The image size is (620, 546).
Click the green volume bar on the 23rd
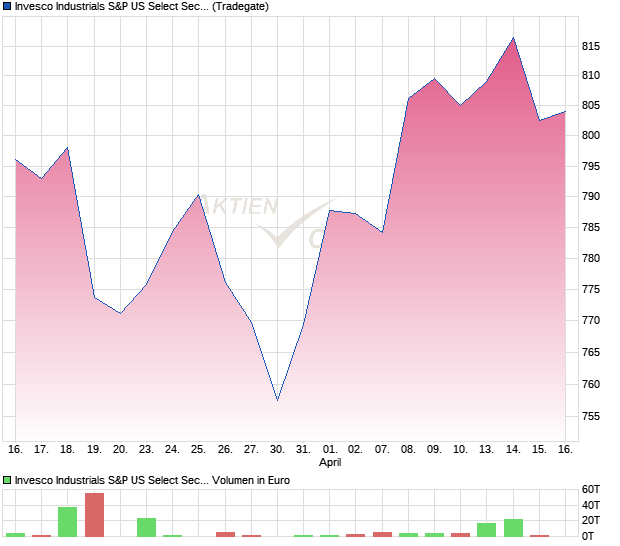point(147,527)
